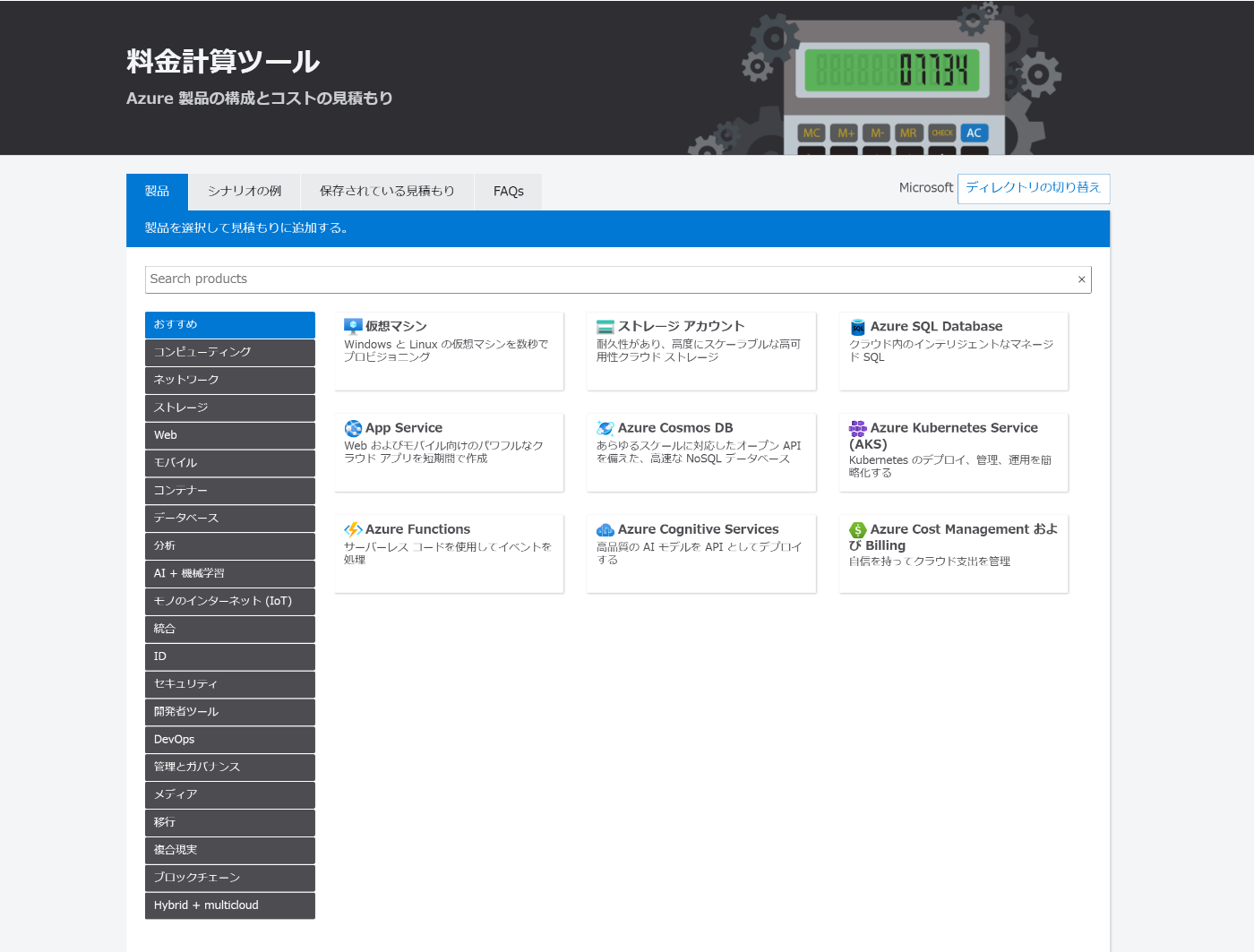1254x952 pixels.
Task: Click the Azure Functions lightning icon
Action: [x=353, y=529]
